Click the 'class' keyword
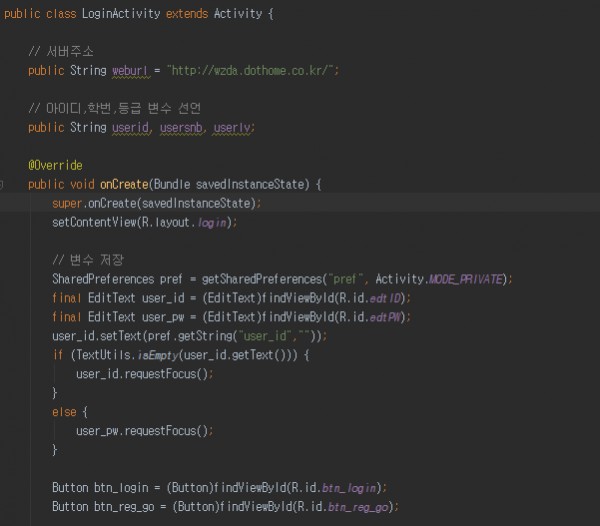600x526 pixels. coord(61,14)
